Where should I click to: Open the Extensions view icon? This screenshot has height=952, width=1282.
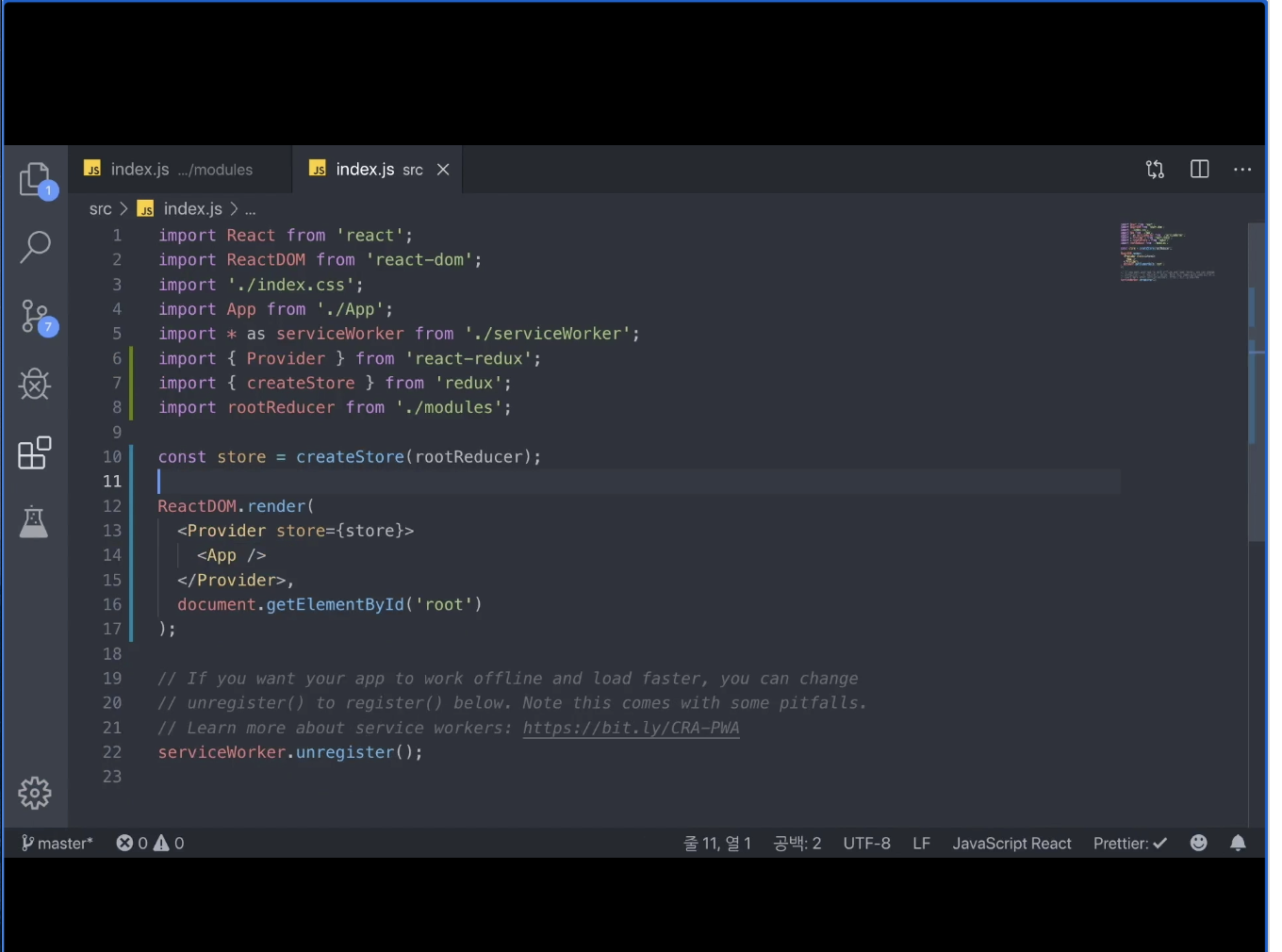pyautogui.click(x=35, y=452)
